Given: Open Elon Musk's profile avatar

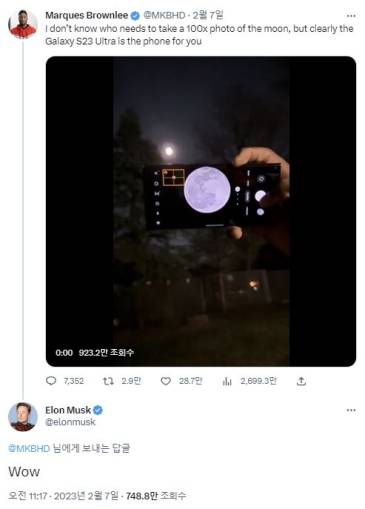Looking at the screenshot, I should pyautogui.click(x=23, y=417).
